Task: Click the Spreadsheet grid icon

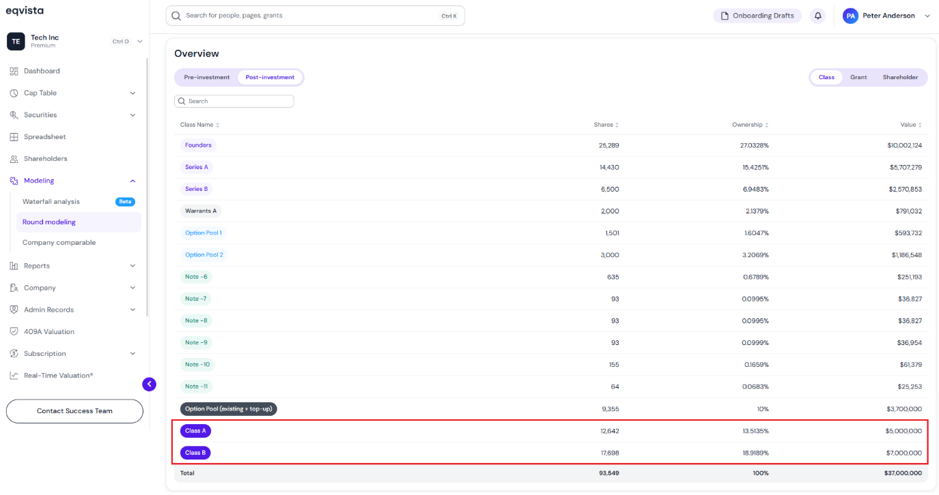Action: tap(14, 137)
